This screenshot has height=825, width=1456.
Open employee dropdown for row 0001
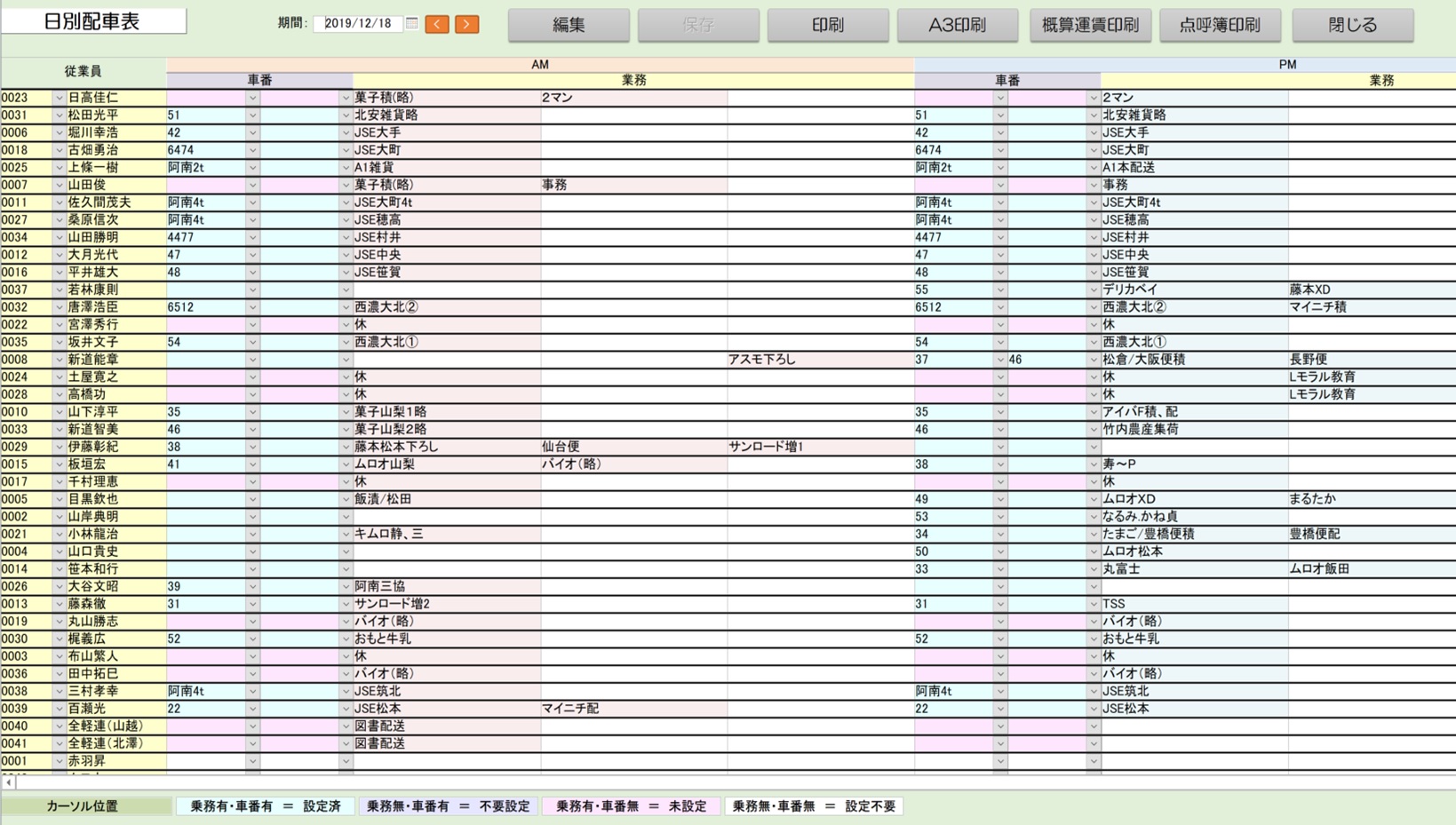pos(59,761)
